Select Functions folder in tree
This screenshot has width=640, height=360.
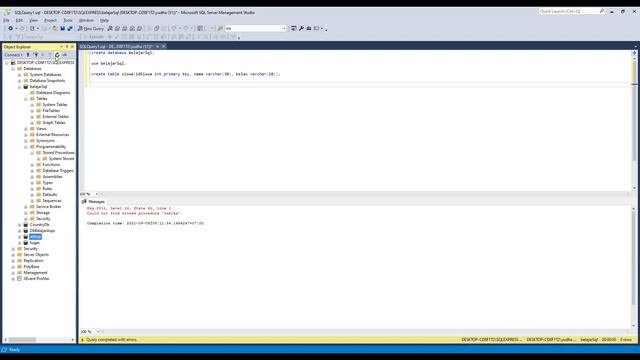point(51,164)
